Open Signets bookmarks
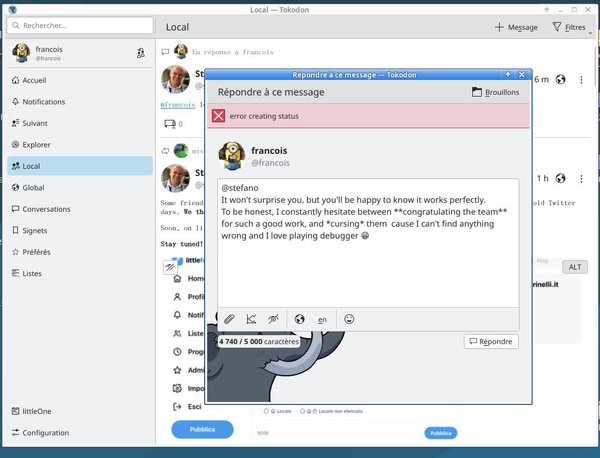This screenshot has height=458, width=600. pyautogui.click(x=80, y=230)
